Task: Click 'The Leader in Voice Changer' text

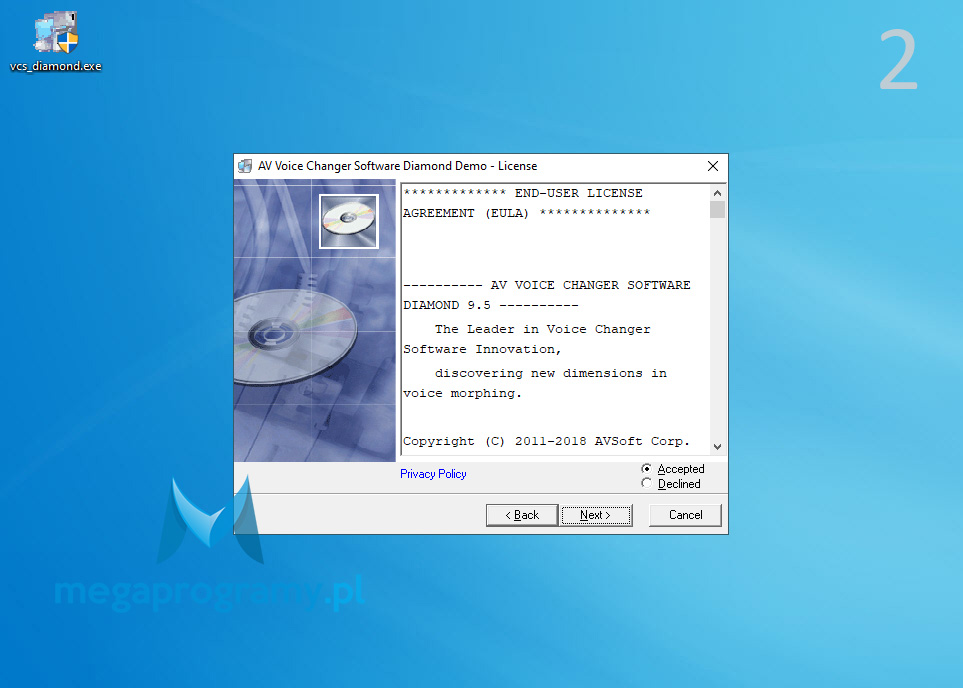Action: tap(542, 329)
